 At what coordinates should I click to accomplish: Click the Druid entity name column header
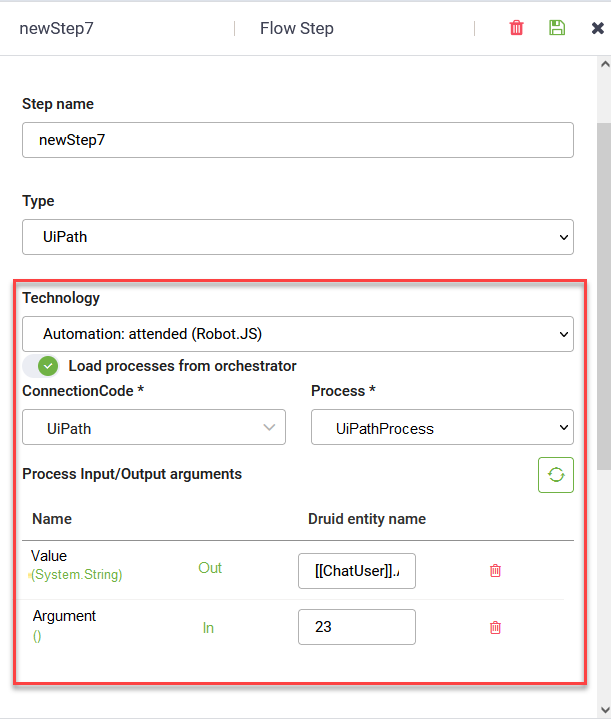click(x=367, y=519)
